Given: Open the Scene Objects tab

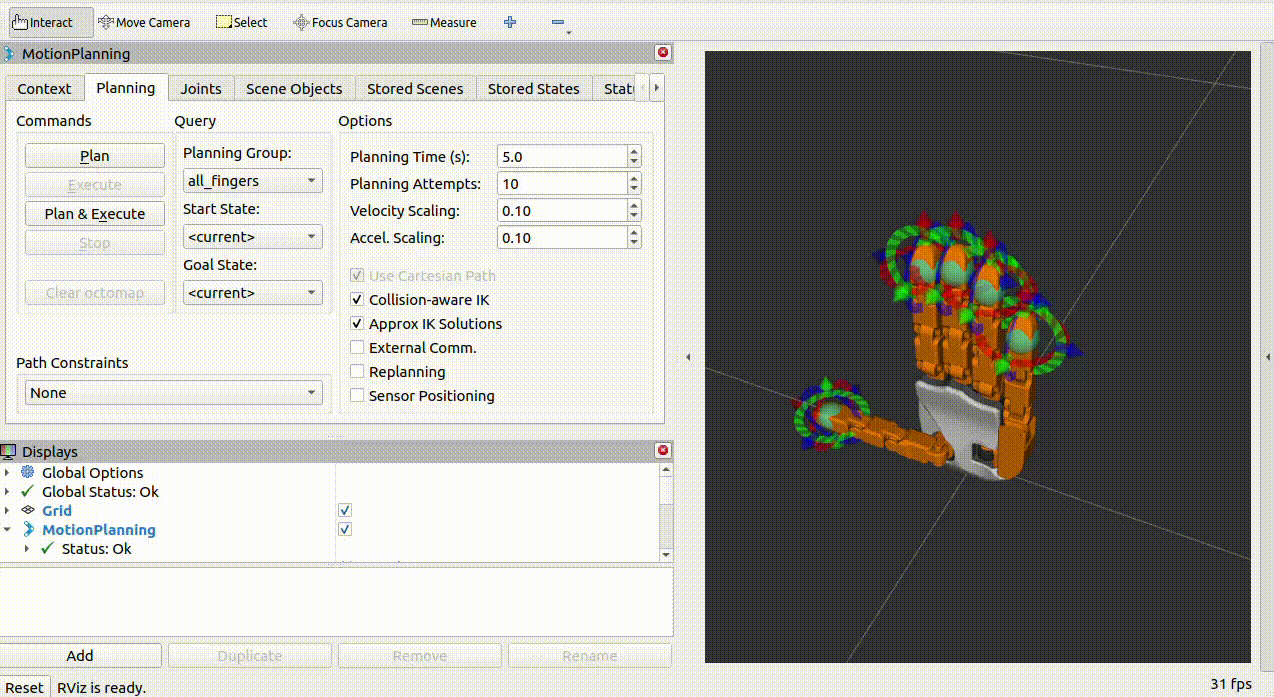Looking at the screenshot, I should [294, 89].
